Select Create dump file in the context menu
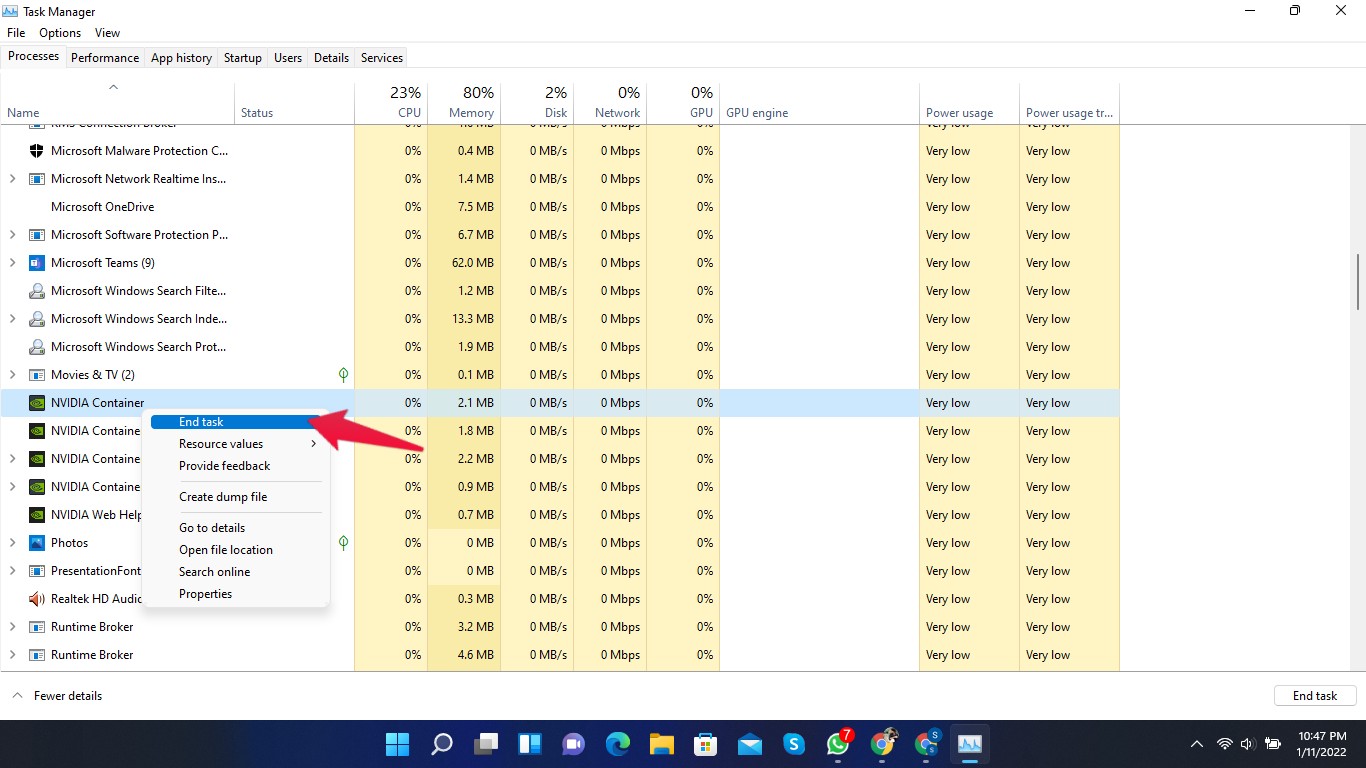Screen dimensions: 1366x768 point(236,497)
